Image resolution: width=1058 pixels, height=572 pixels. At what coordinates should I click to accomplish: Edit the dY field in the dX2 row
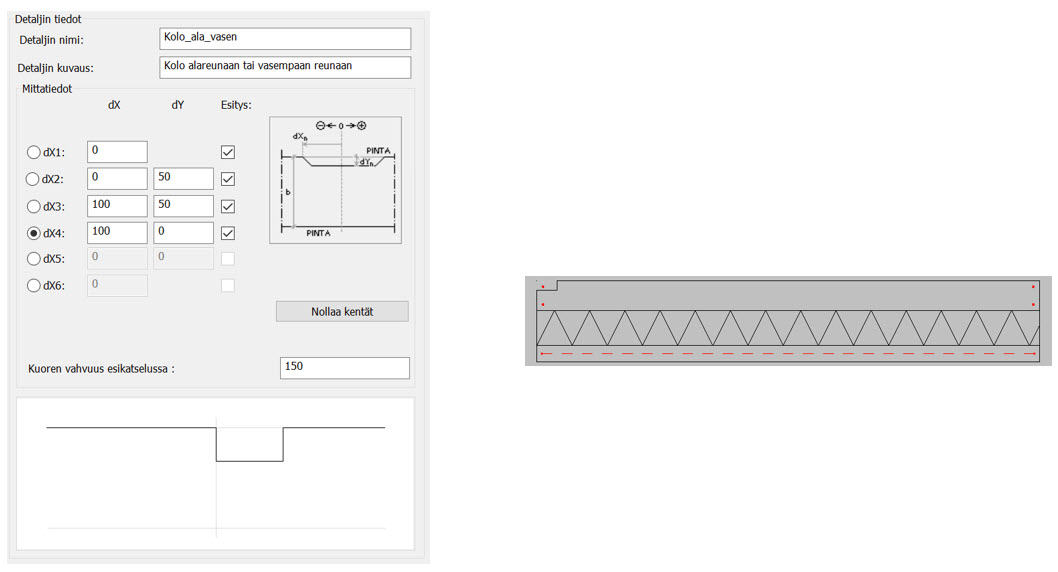coord(183,179)
